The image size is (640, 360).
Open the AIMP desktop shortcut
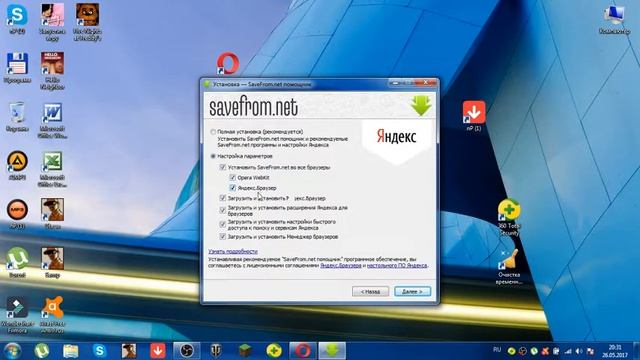(17, 165)
